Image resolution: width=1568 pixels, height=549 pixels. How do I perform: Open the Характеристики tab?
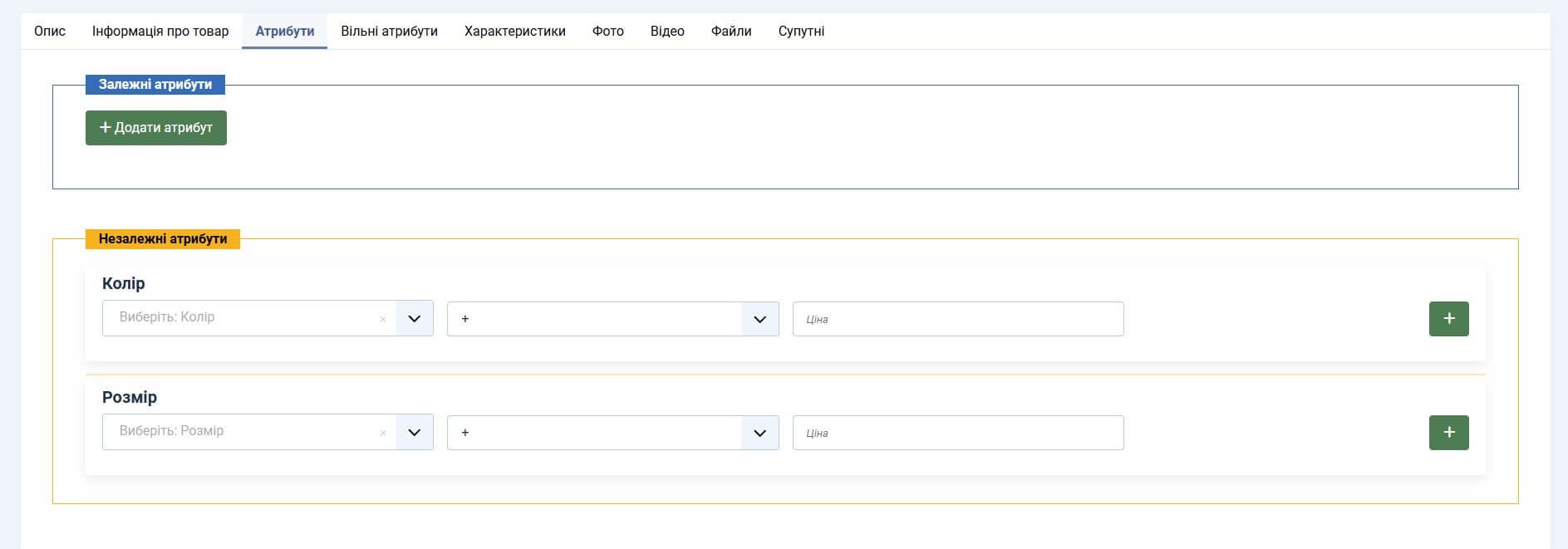tap(514, 32)
